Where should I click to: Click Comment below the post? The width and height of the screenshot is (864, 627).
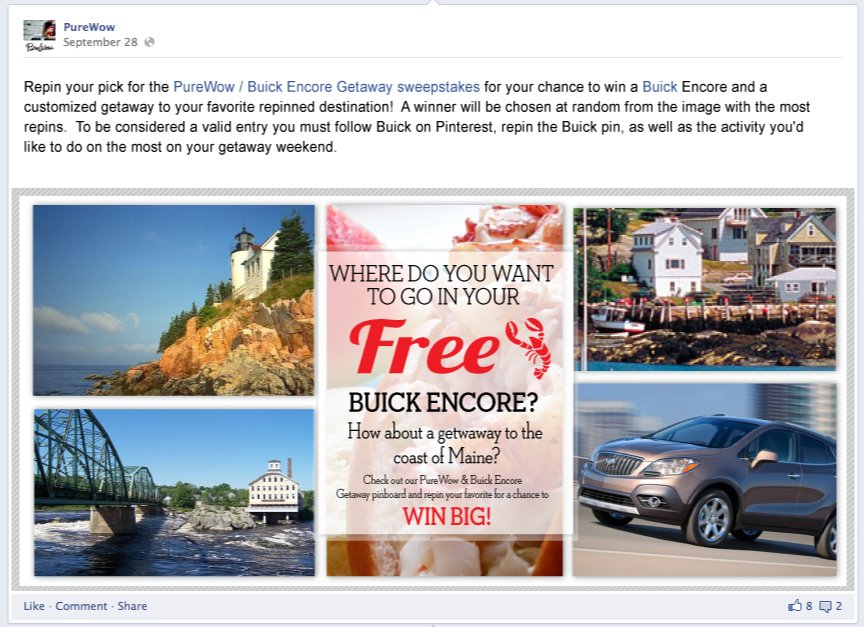pos(82,606)
